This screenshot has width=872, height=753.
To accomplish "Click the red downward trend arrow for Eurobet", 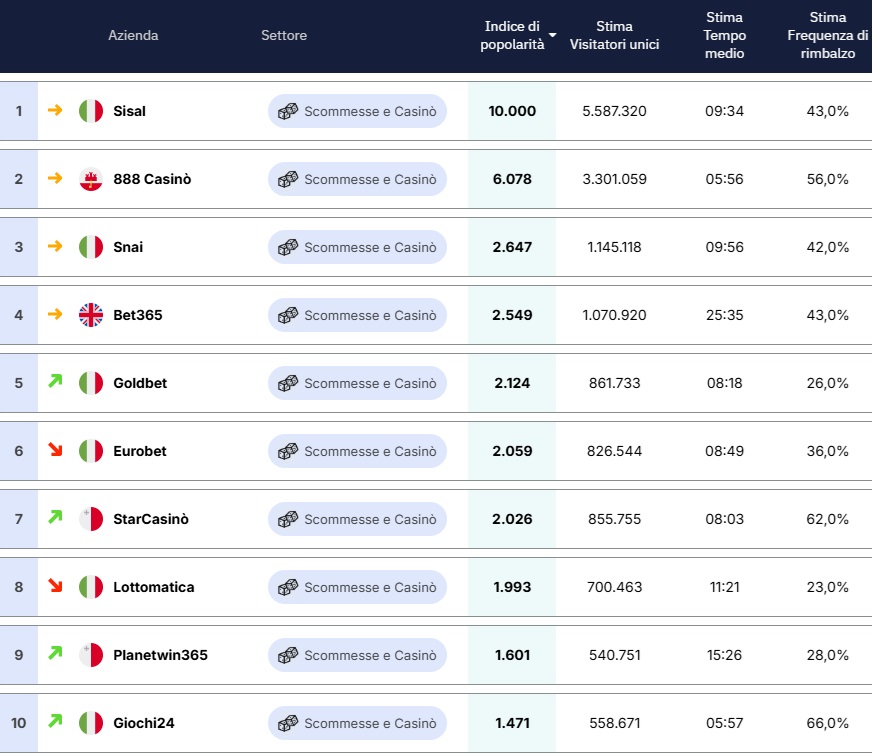I will pos(55,449).
